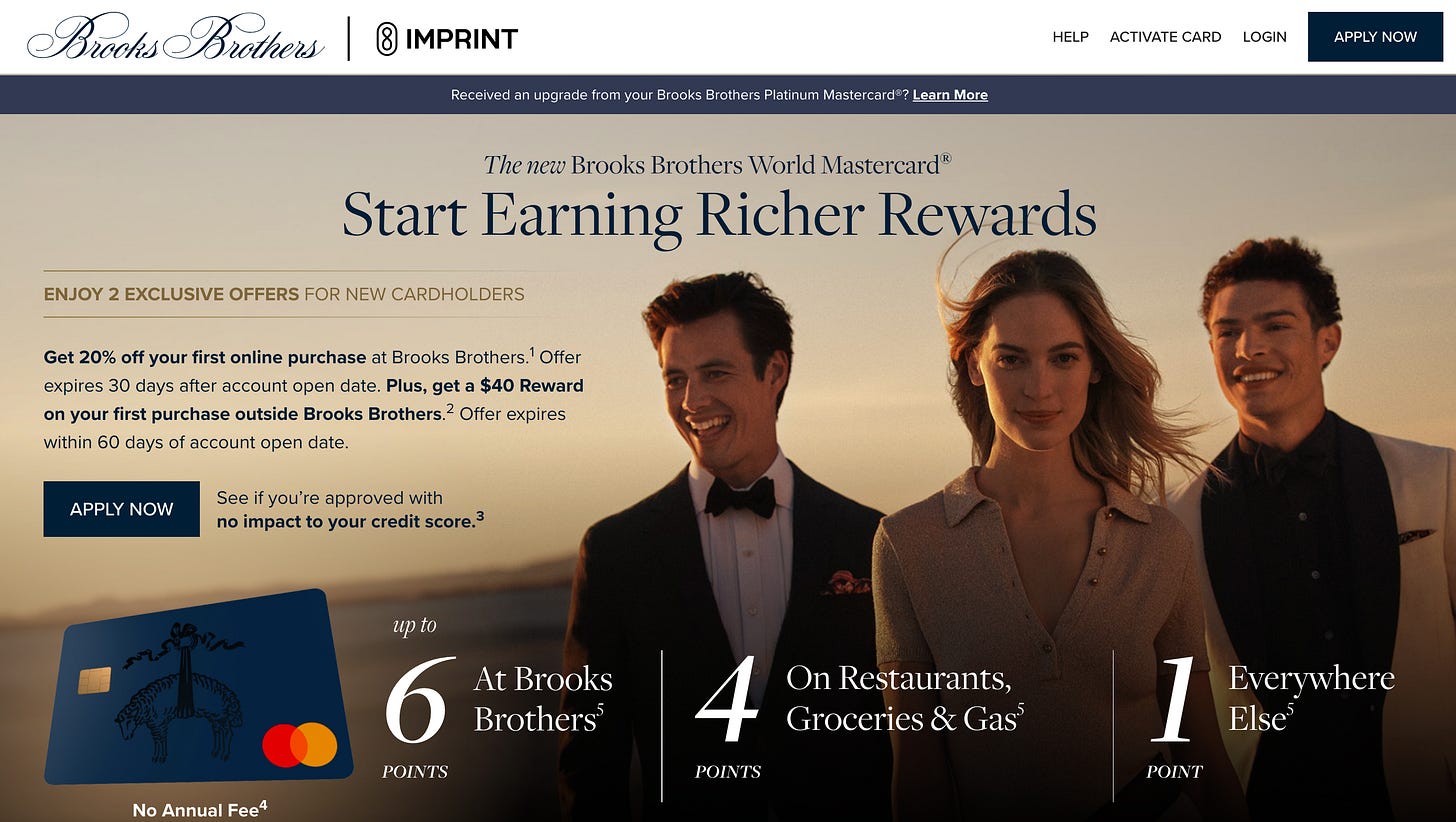This screenshot has height=822, width=1456.
Task: Click the Imprint logo icon
Action: pyautogui.click(x=387, y=39)
